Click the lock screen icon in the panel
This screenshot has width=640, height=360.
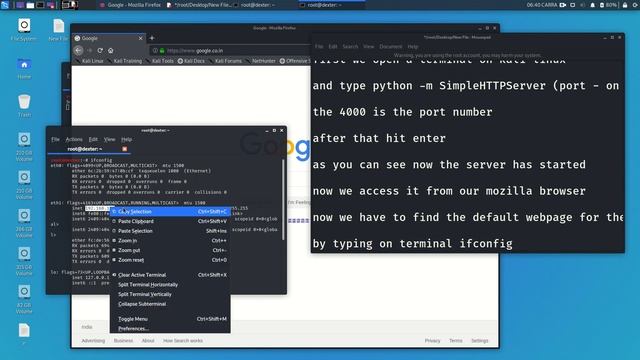[x=624, y=5]
